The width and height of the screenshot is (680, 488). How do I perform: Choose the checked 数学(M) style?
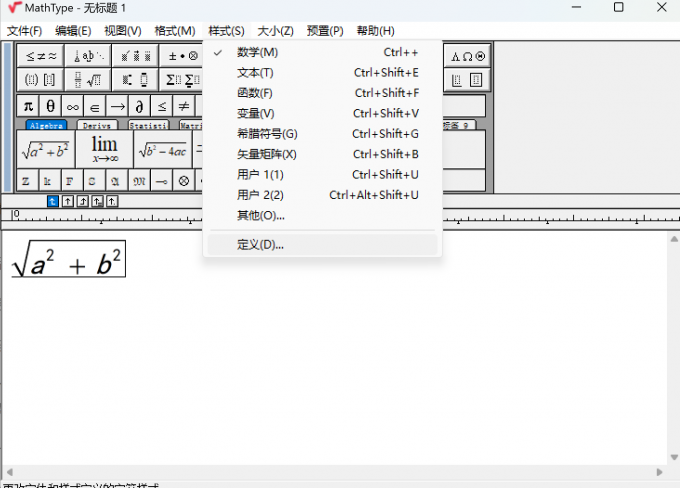tap(322, 52)
